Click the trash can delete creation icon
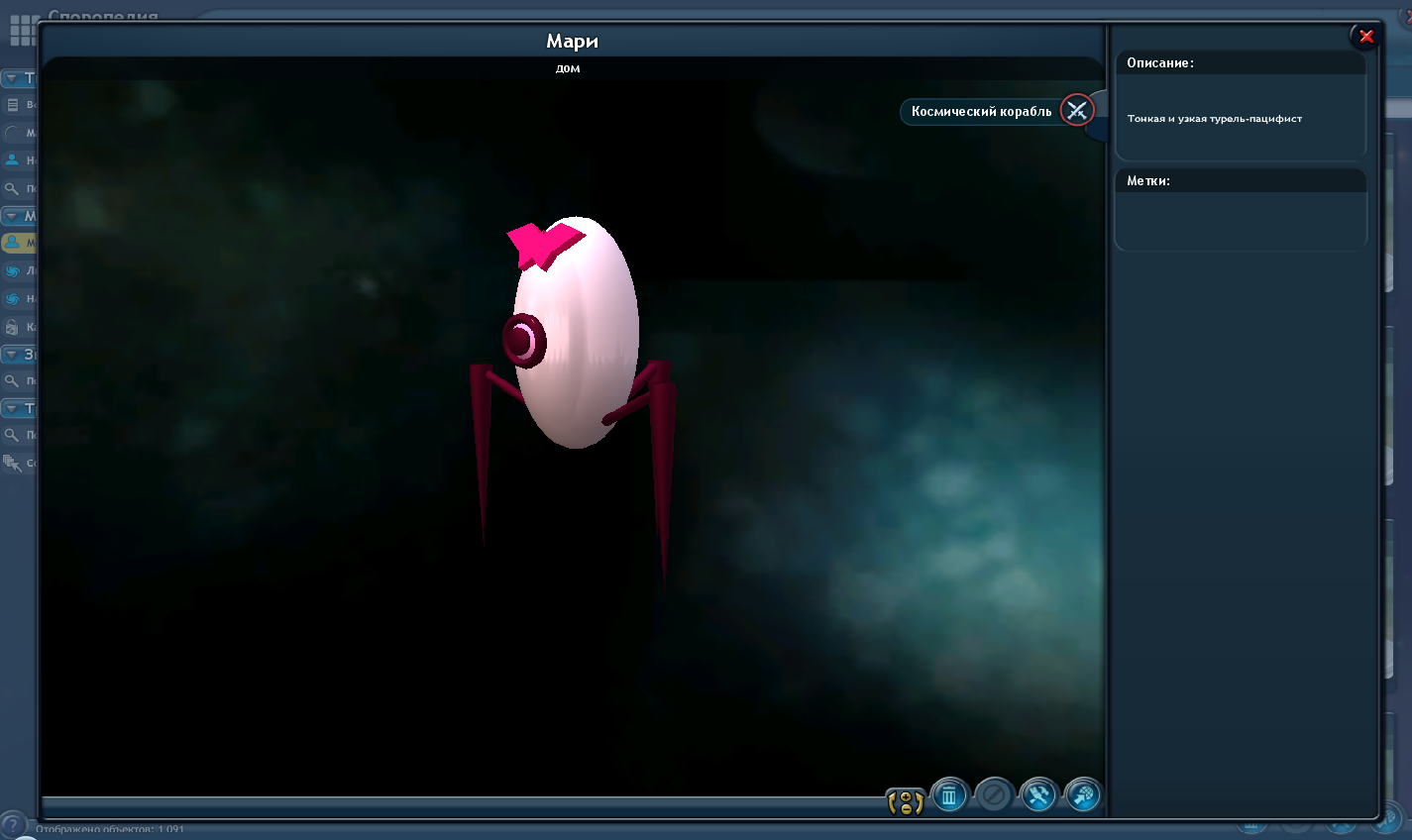1412x840 pixels. click(x=948, y=794)
